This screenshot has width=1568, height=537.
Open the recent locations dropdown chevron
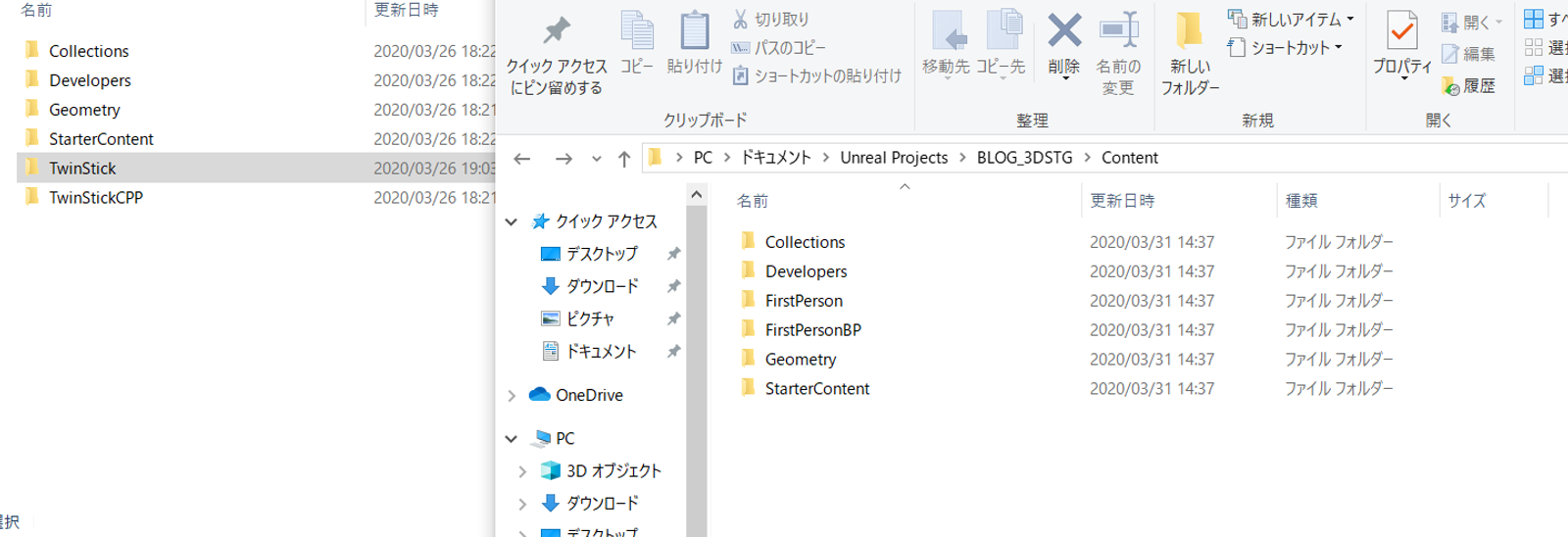(596, 159)
